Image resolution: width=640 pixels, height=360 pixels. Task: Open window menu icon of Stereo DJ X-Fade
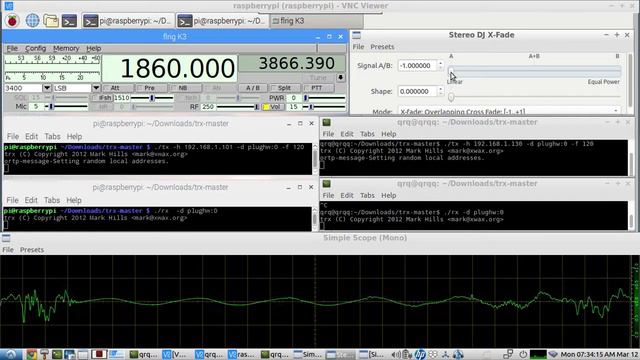click(x=356, y=35)
